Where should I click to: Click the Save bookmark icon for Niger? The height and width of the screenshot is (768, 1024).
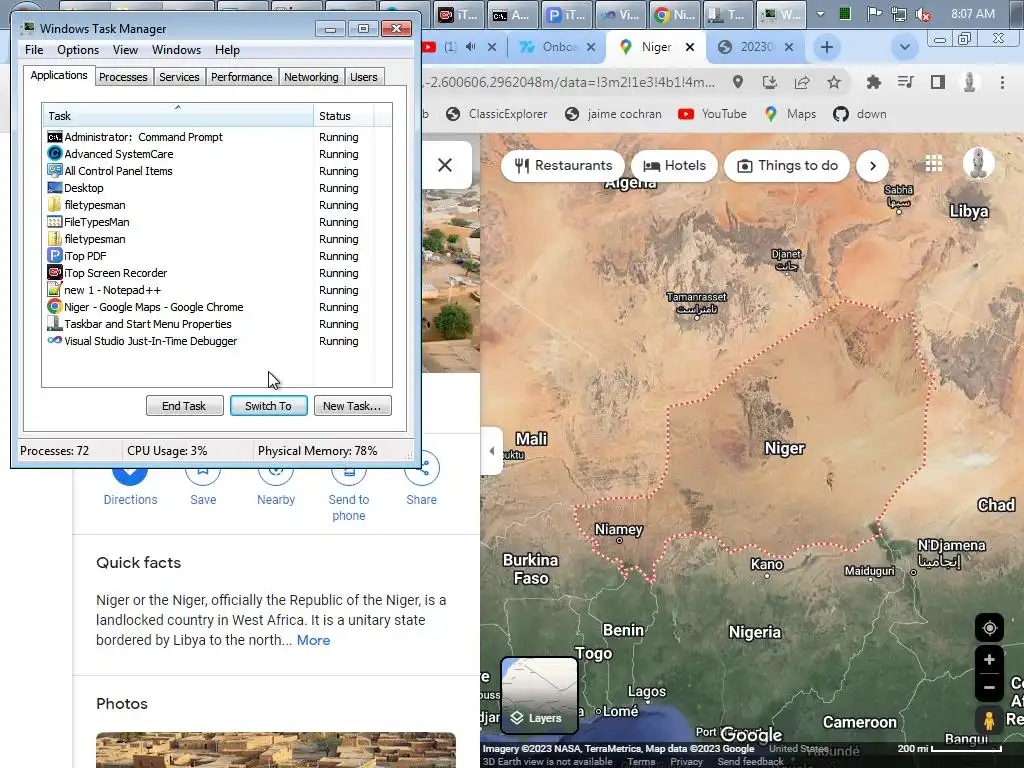coord(203,472)
